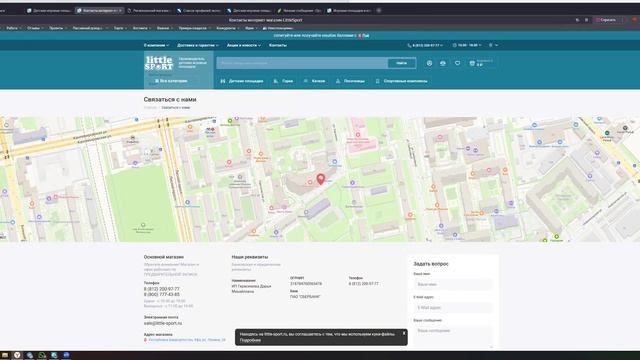The width and height of the screenshot is (640, 360).
Task: Click phone number 8 (812) 200-97-77 under Телефон
Action: [x=162, y=289]
